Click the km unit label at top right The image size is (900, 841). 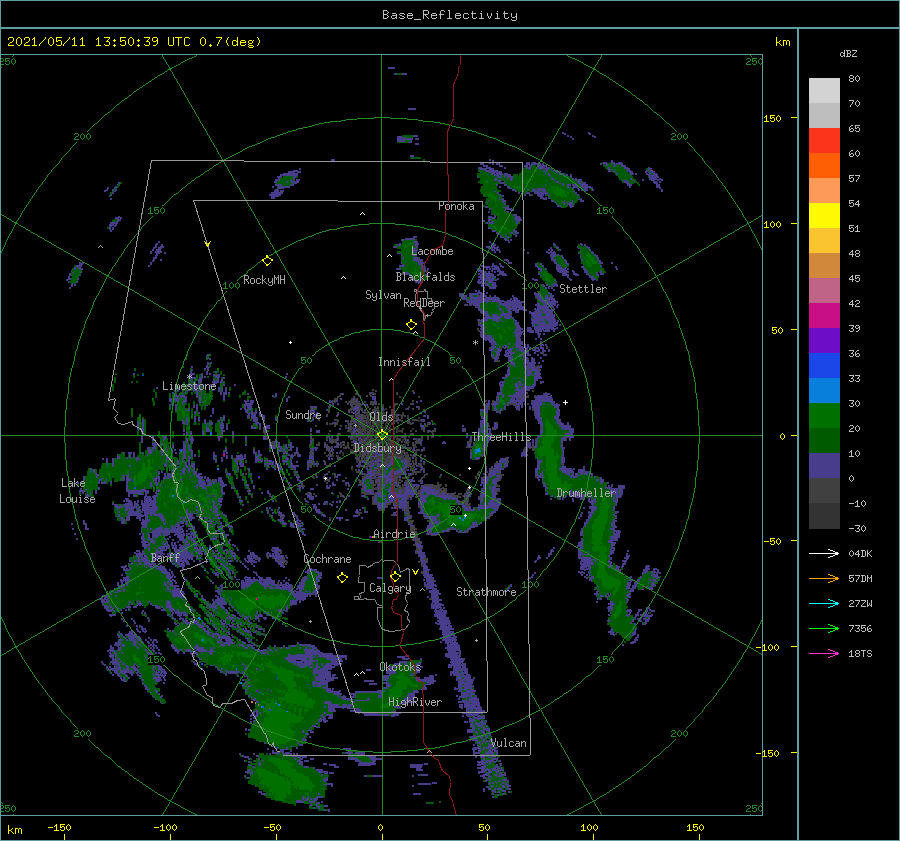click(x=782, y=42)
